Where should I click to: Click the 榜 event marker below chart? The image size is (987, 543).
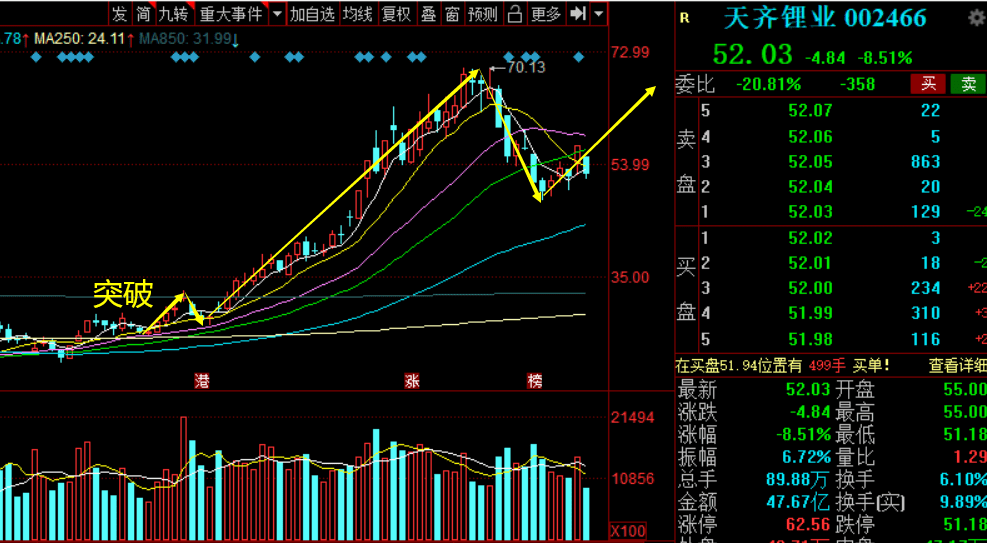535,381
